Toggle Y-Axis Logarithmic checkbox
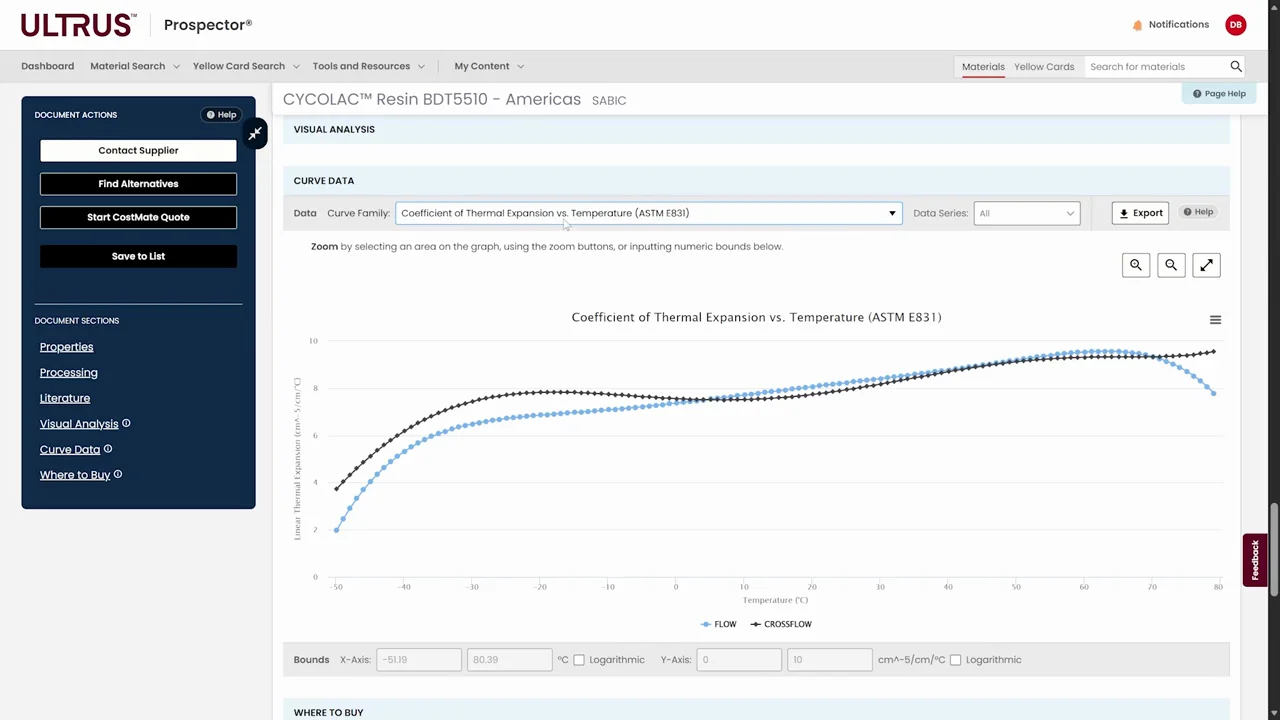The width and height of the screenshot is (1280, 720). pos(956,660)
